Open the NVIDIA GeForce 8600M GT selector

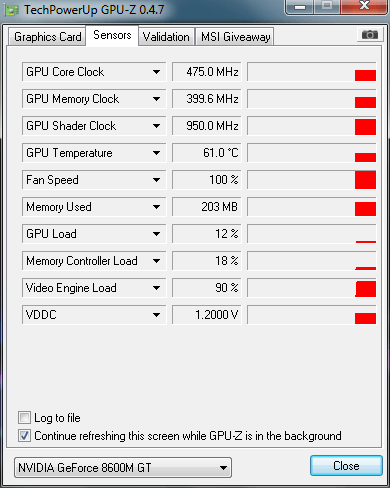(123, 467)
